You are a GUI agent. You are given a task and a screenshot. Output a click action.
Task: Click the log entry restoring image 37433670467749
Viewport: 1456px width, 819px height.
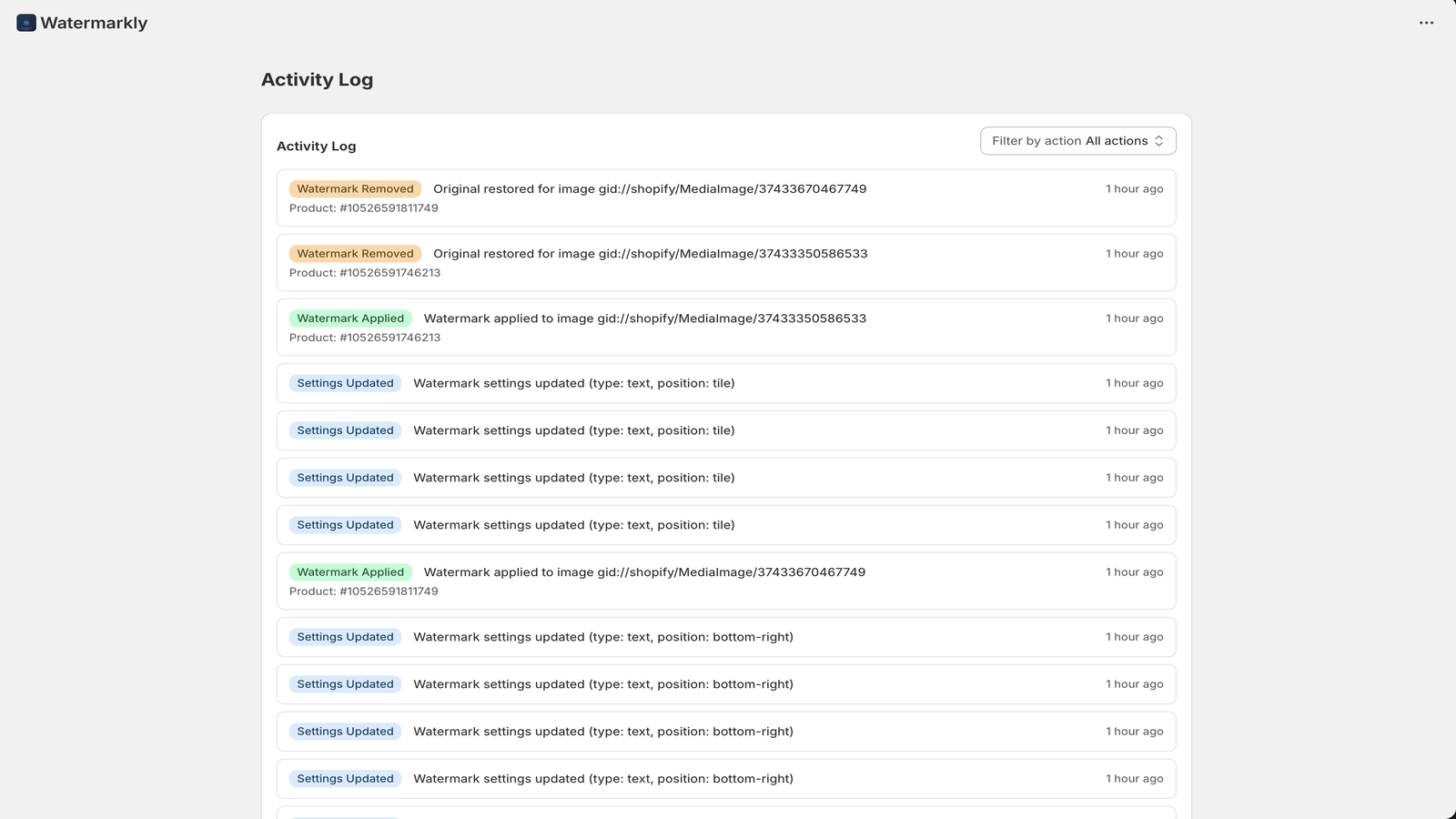726,197
